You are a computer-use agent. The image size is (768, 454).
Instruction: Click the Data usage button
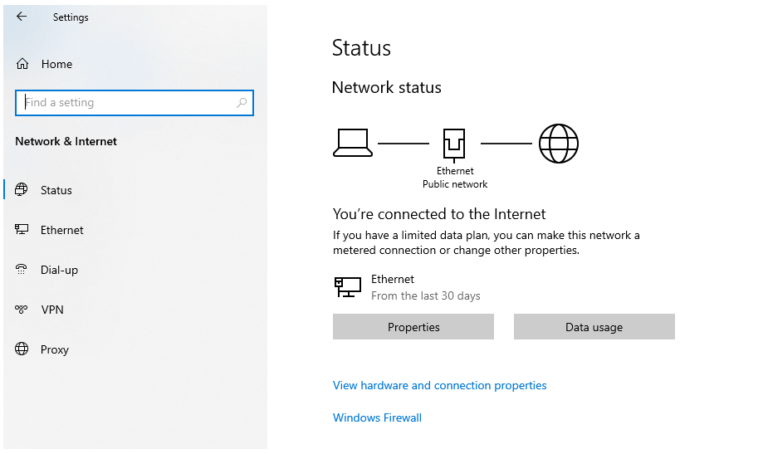coord(594,327)
